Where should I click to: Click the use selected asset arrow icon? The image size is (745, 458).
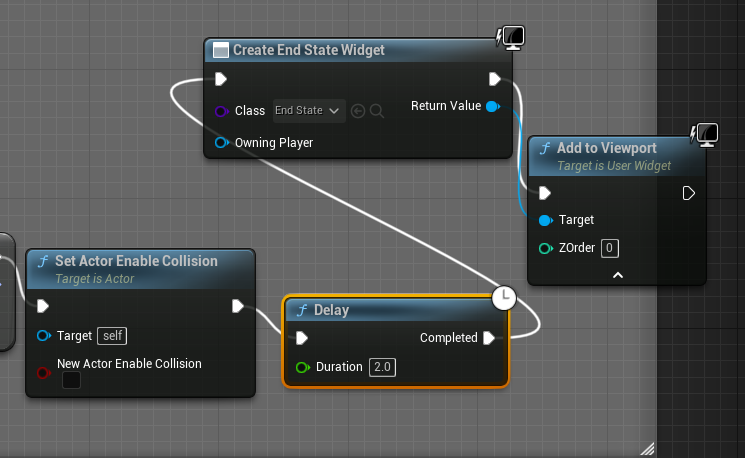coord(358,111)
